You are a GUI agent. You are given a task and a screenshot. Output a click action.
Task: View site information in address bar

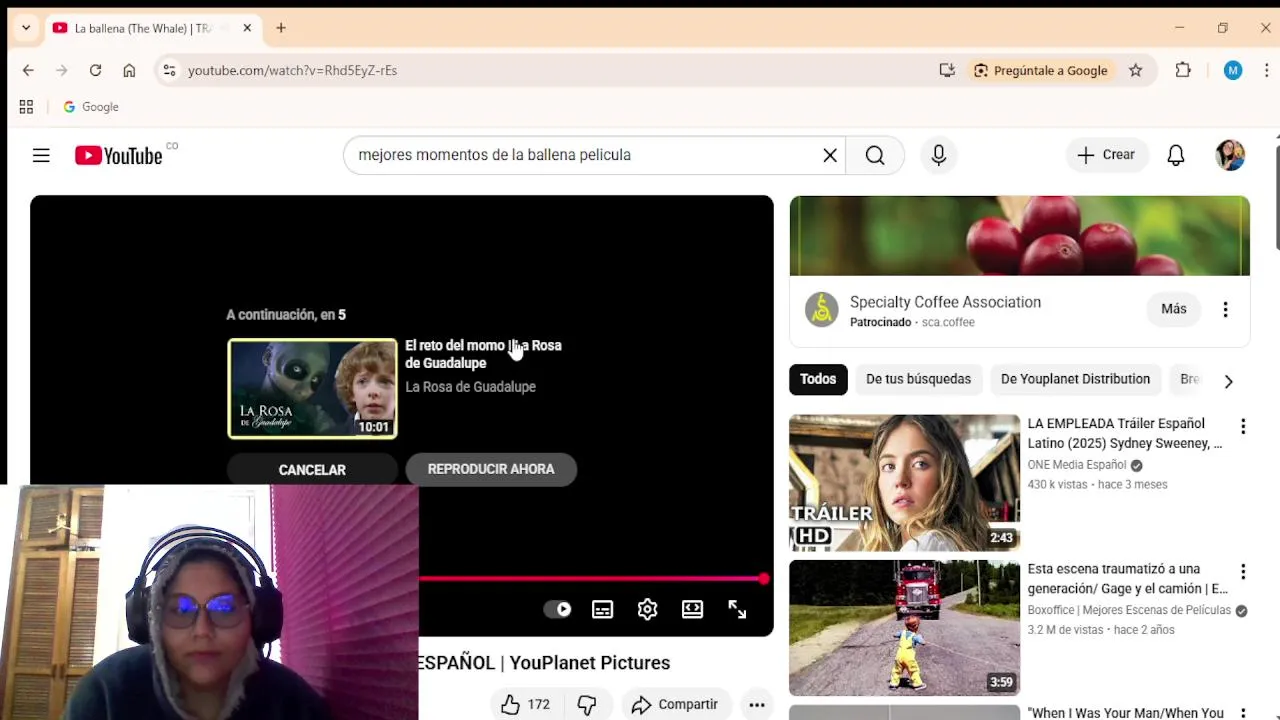[x=169, y=70]
